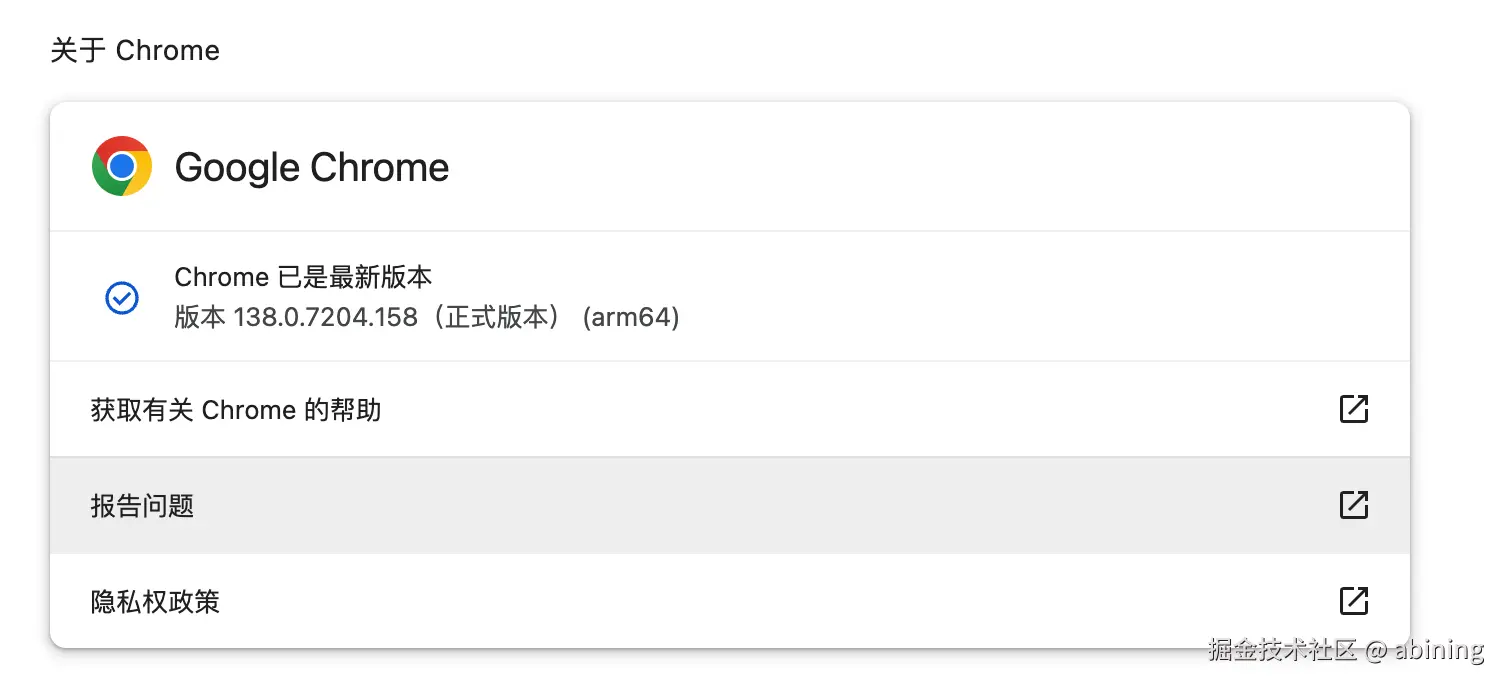Screen dimensions: 1504x686
Task: Click external link icon in 报告问题 row
Action: click(x=1353, y=505)
